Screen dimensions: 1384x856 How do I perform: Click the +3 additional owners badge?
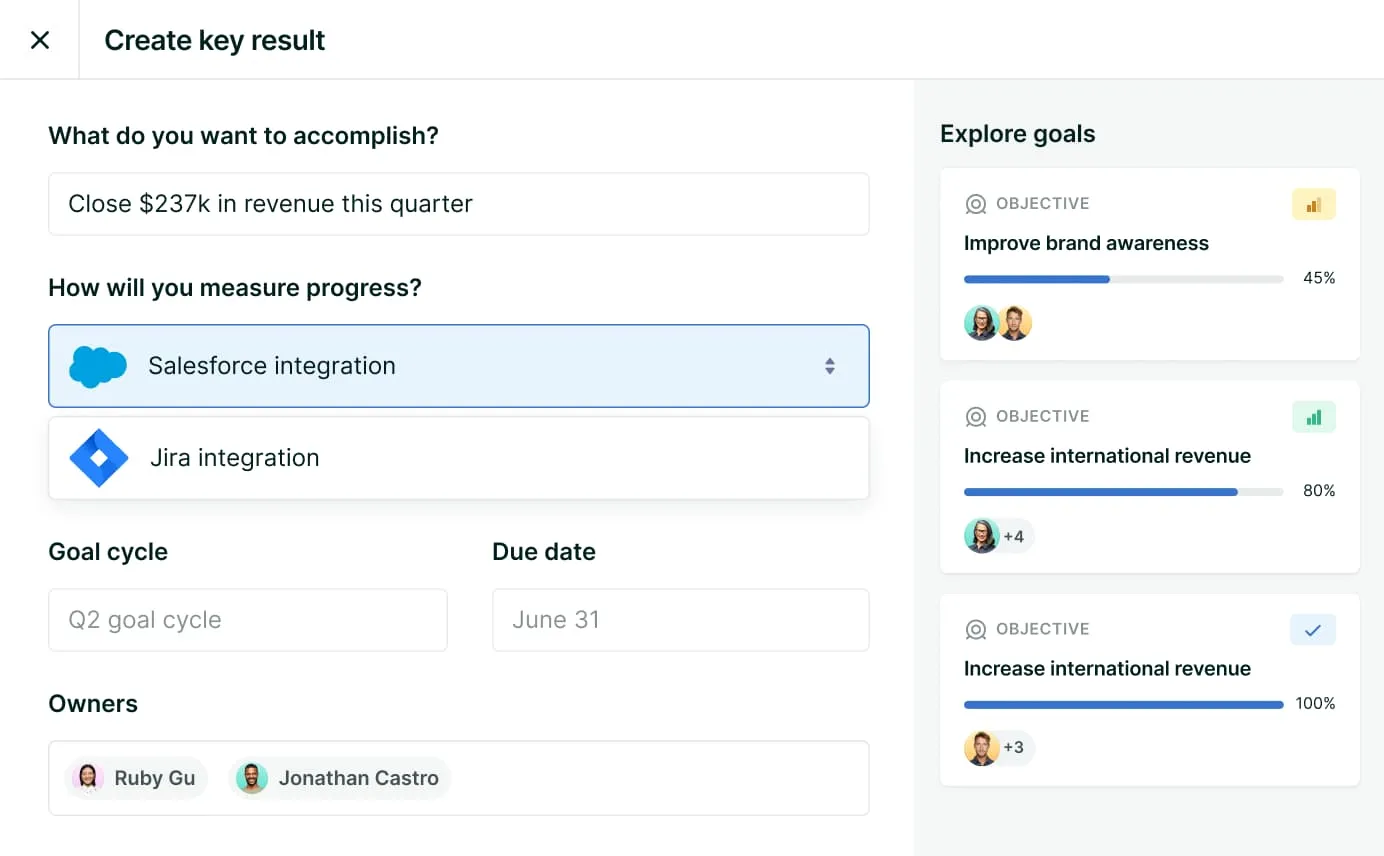point(1014,748)
